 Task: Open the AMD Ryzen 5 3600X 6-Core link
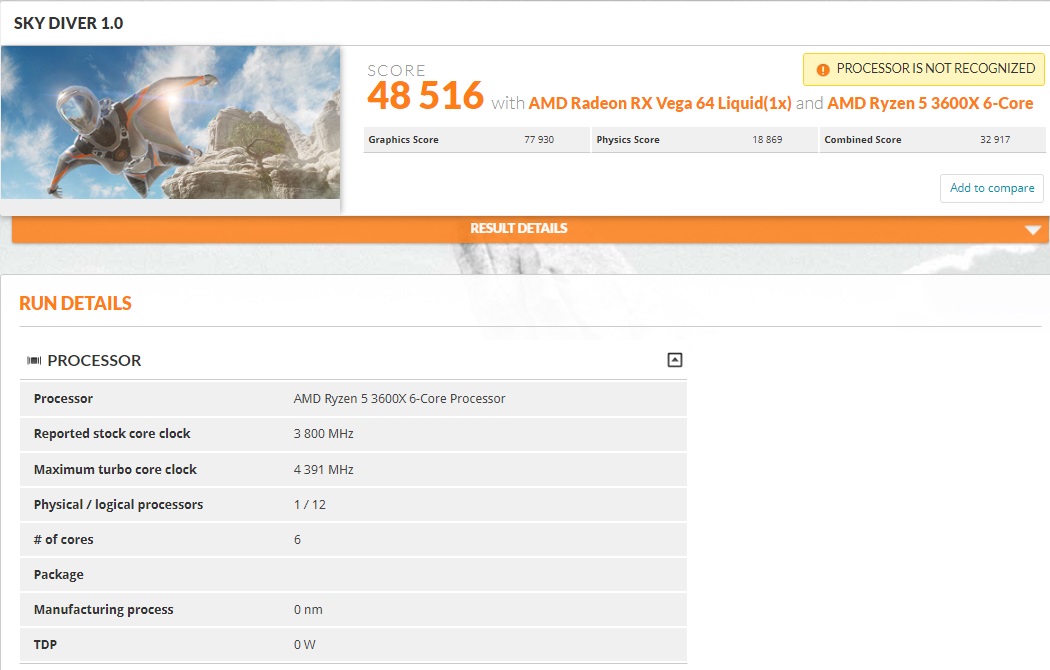click(930, 103)
